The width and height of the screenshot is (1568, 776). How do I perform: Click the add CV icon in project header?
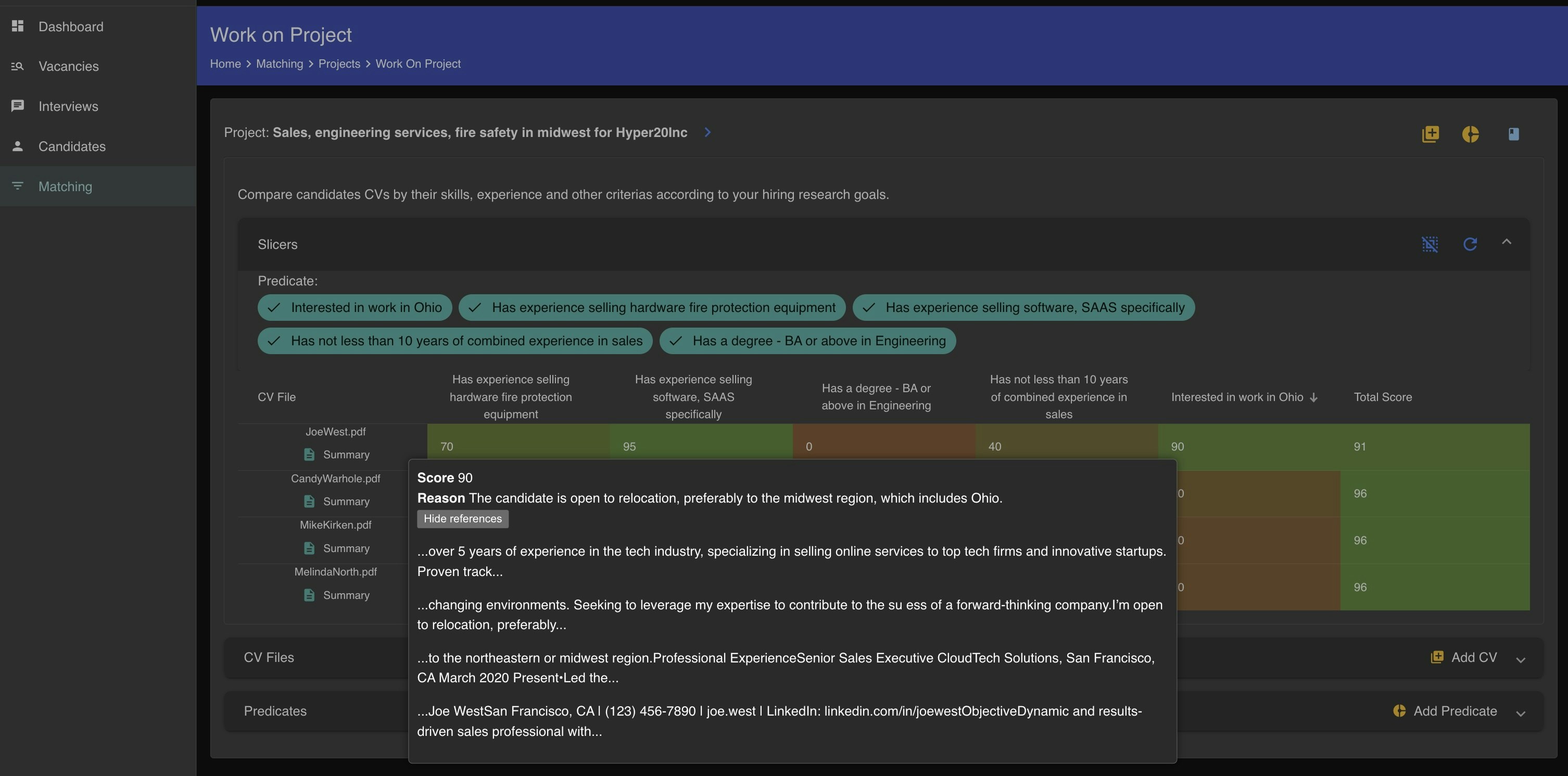[1430, 134]
